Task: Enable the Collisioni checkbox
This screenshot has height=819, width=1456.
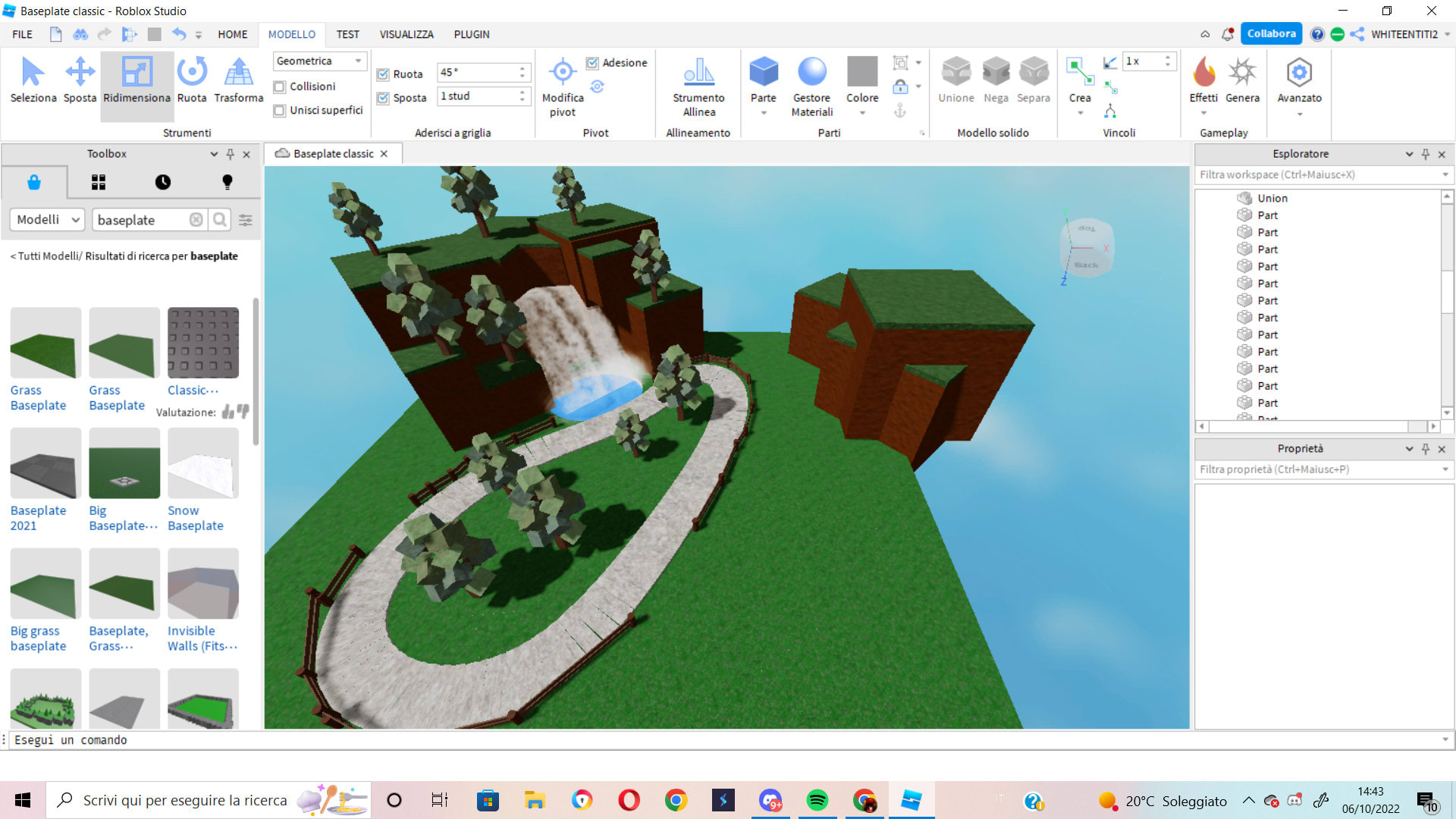Action: [x=280, y=86]
